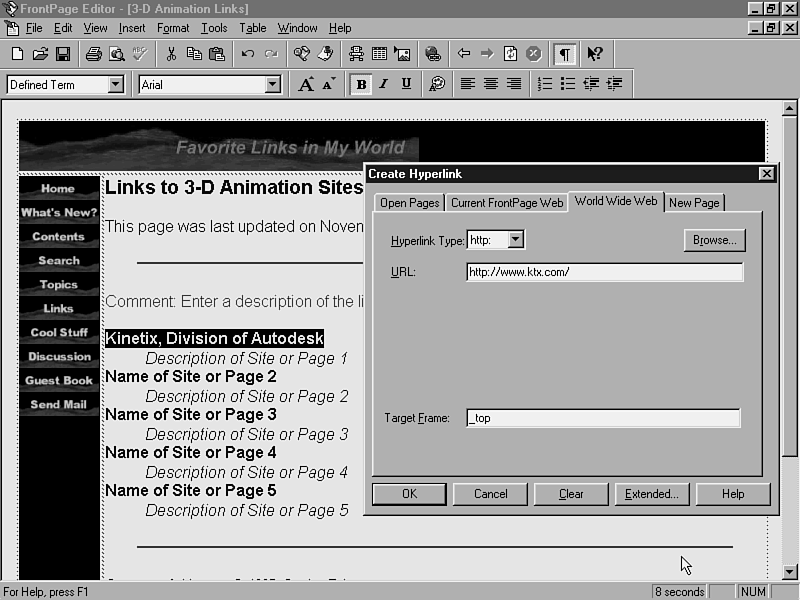The height and width of the screenshot is (600, 800).
Task: Open the Format menu
Action: tap(173, 28)
